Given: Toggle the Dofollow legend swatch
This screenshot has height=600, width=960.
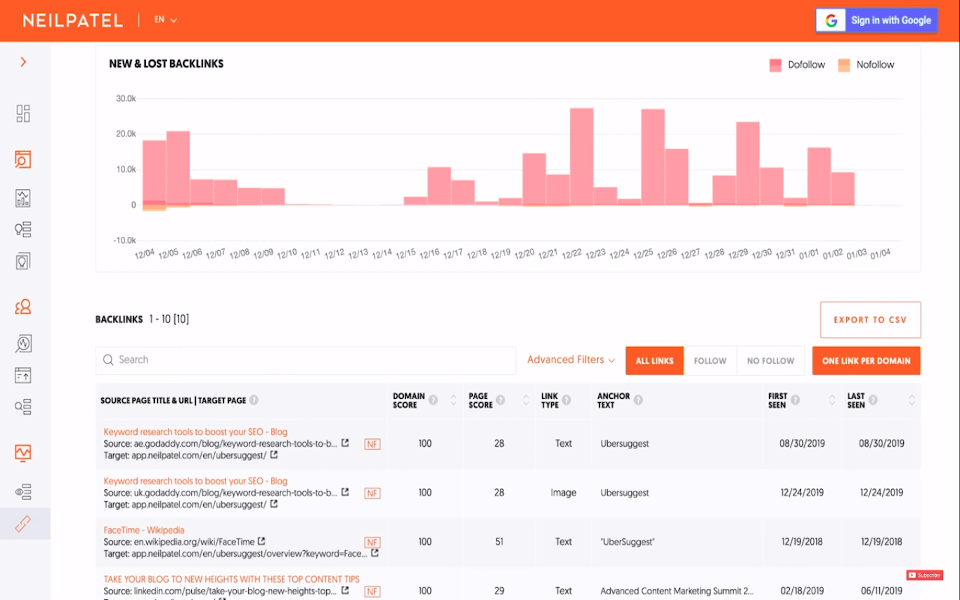Looking at the screenshot, I should (x=775, y=65).
